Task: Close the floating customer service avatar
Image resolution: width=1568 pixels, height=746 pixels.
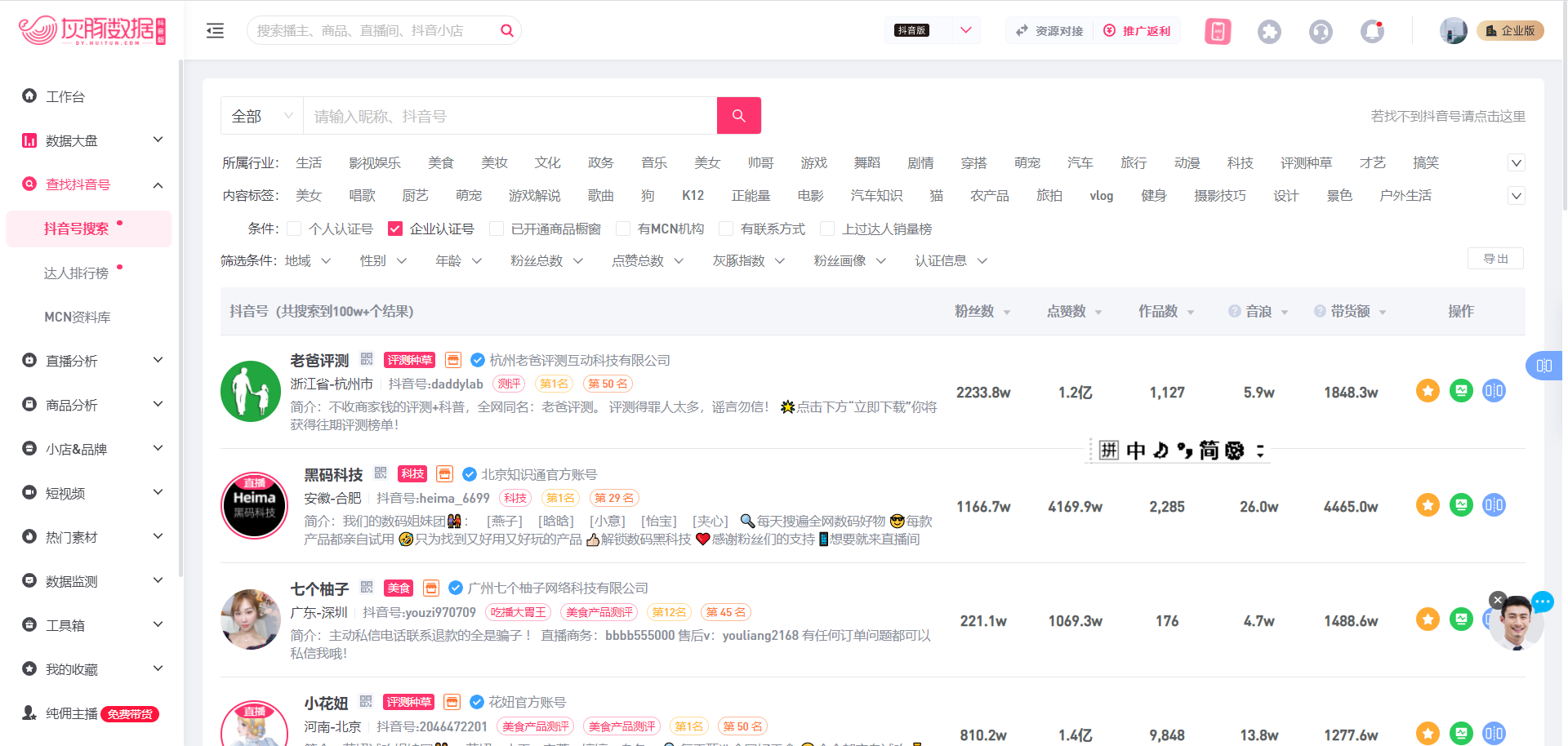Action: (1497, 600)
